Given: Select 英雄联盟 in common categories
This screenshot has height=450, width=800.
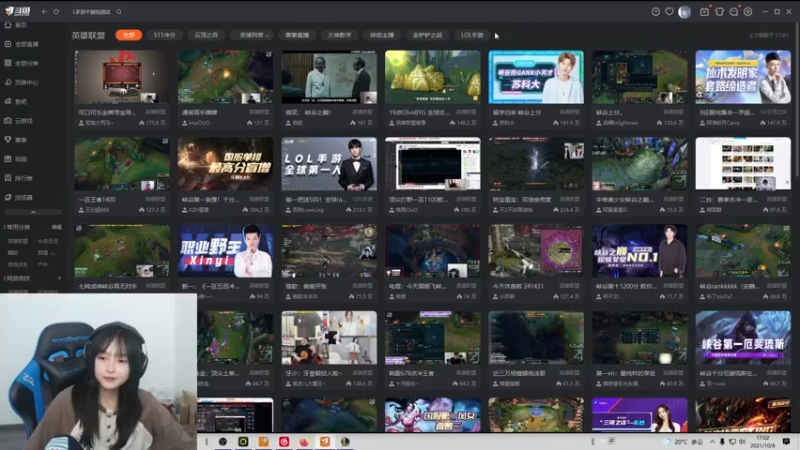Looking at the screenshot, I should point(18,241).
